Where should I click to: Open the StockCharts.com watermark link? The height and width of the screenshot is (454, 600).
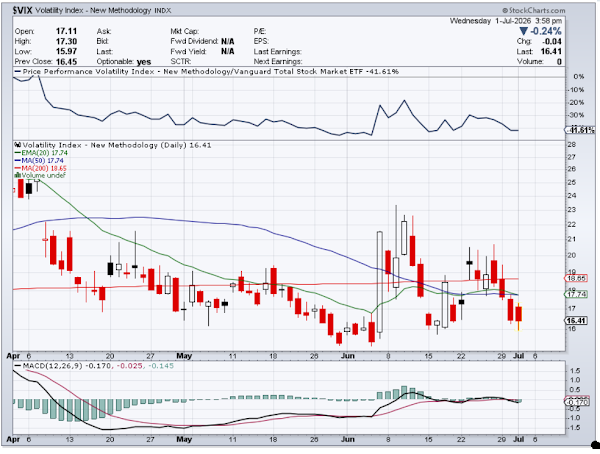(534, 10)
